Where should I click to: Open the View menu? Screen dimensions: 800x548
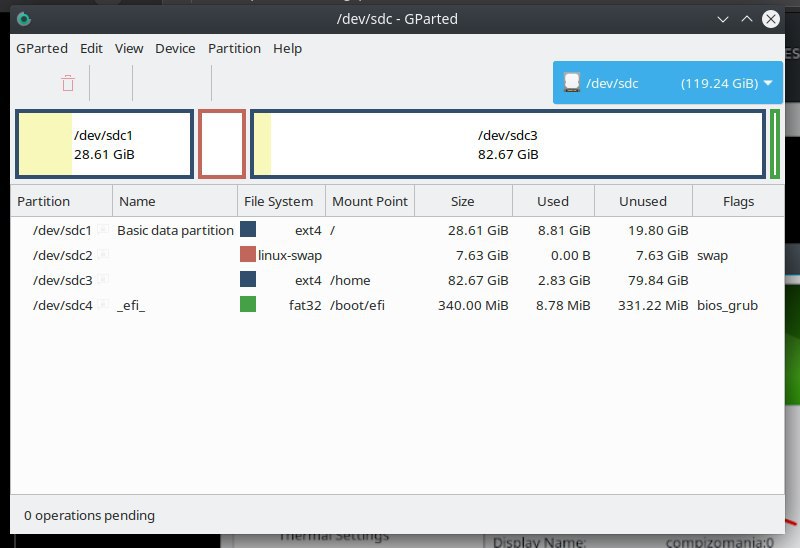(x=129, y=48)
